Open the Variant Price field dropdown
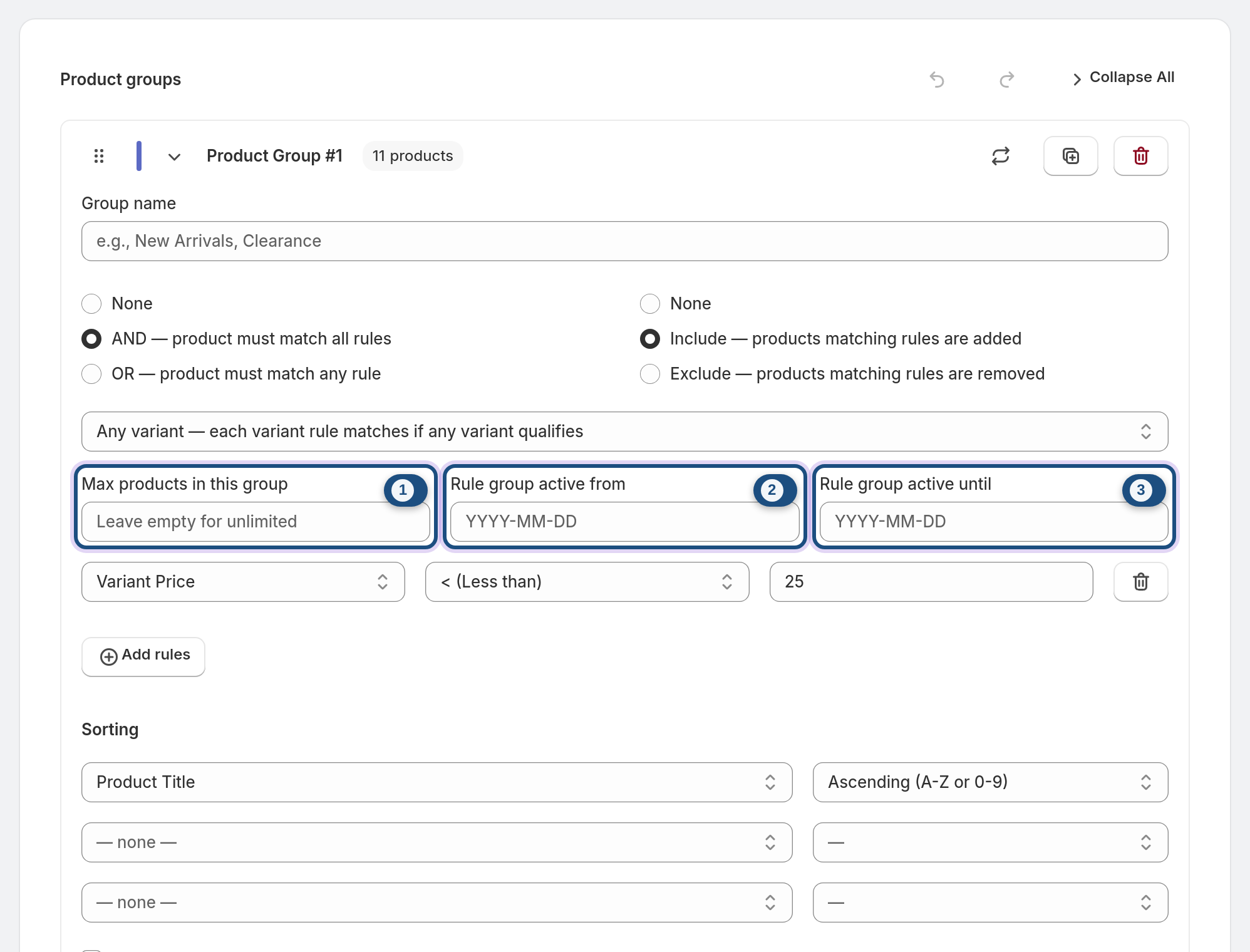The width and height of the screenshot is (1250, 952). click(243, 582)
